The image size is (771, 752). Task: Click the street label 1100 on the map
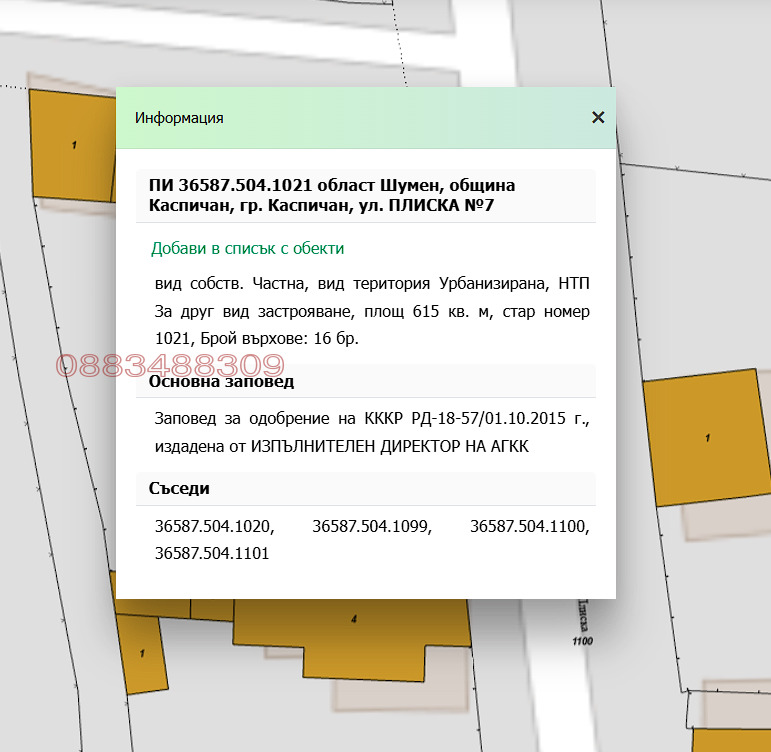click(x=583, y=641)
